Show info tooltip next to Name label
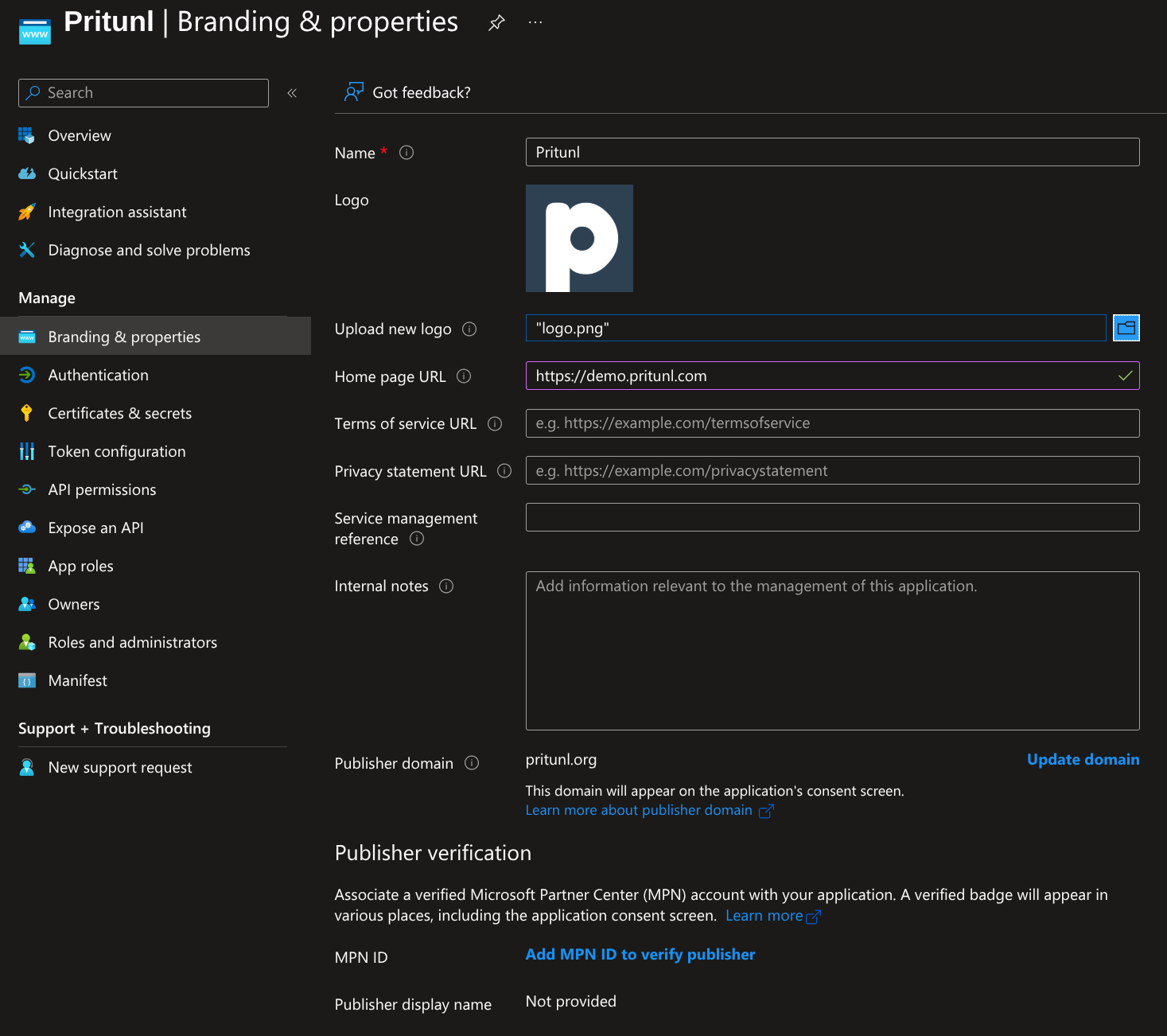 tap(407, 153)
